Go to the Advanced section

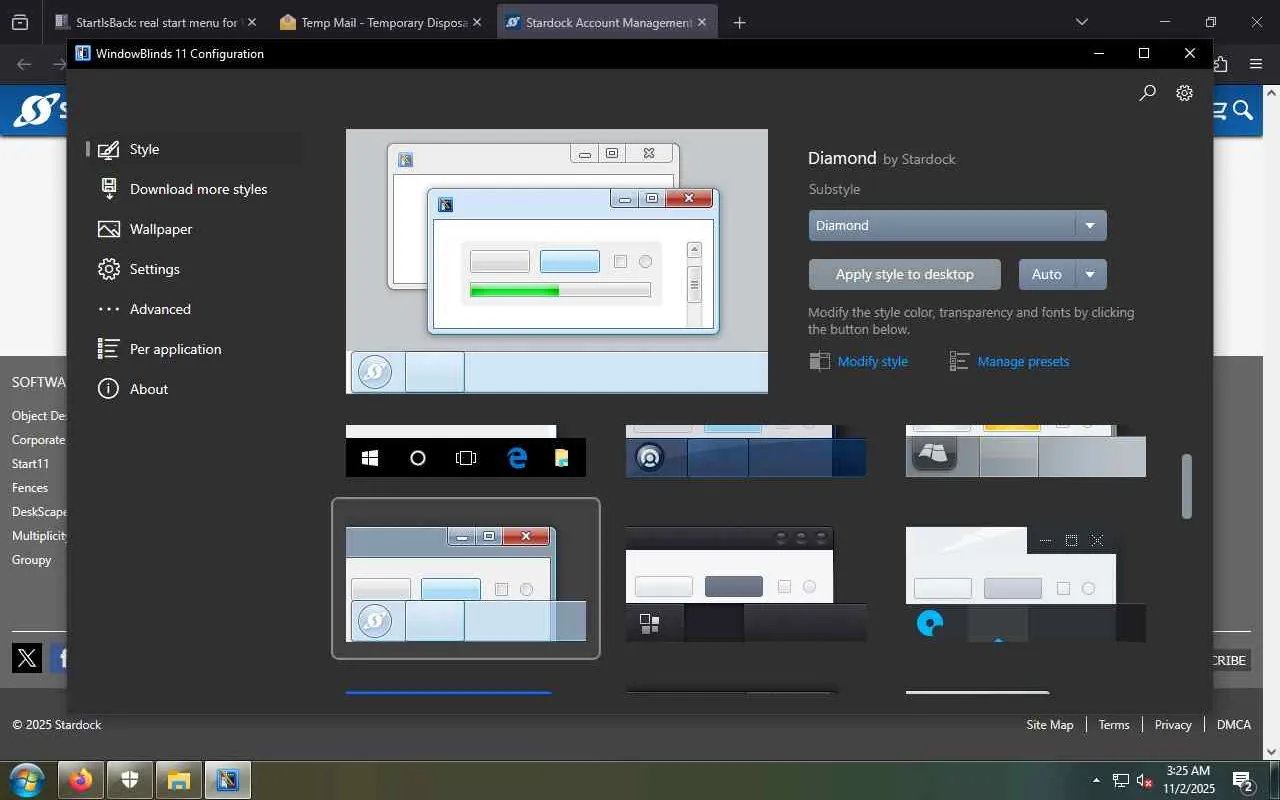pyautogui.click(x=160, y=309)
